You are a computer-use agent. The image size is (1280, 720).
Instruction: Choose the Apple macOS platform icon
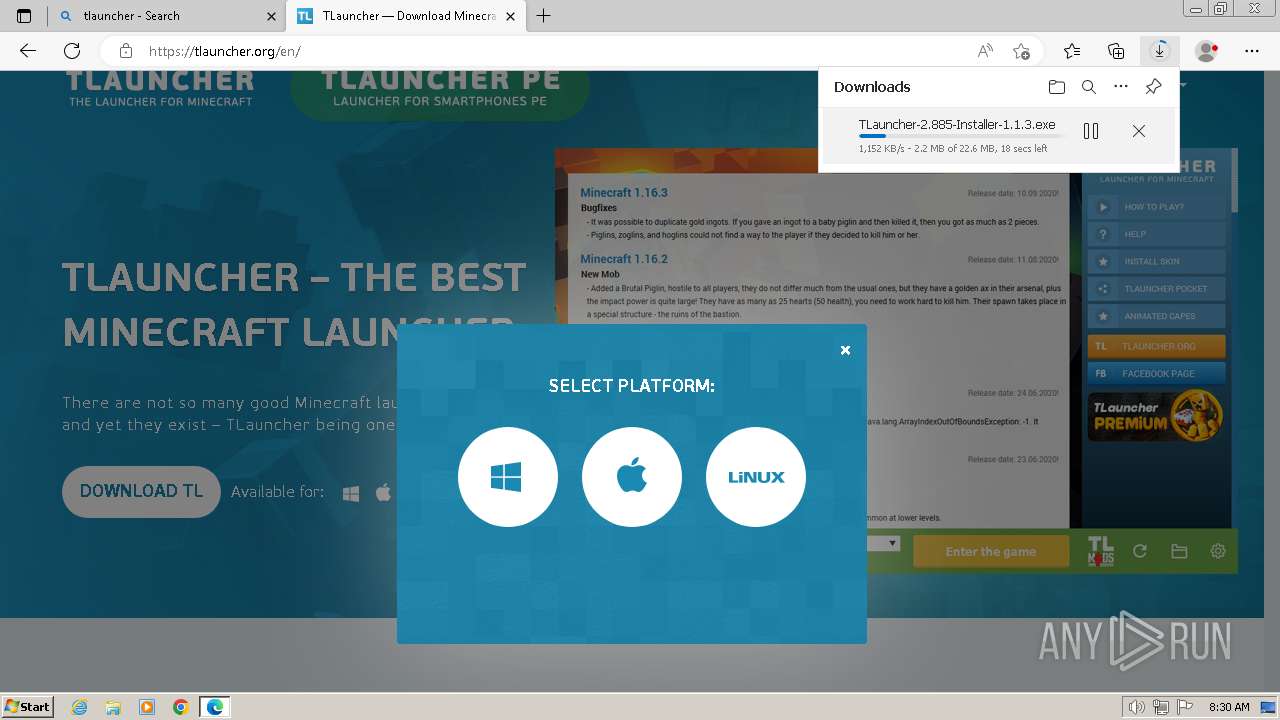[x=632, y=477]
